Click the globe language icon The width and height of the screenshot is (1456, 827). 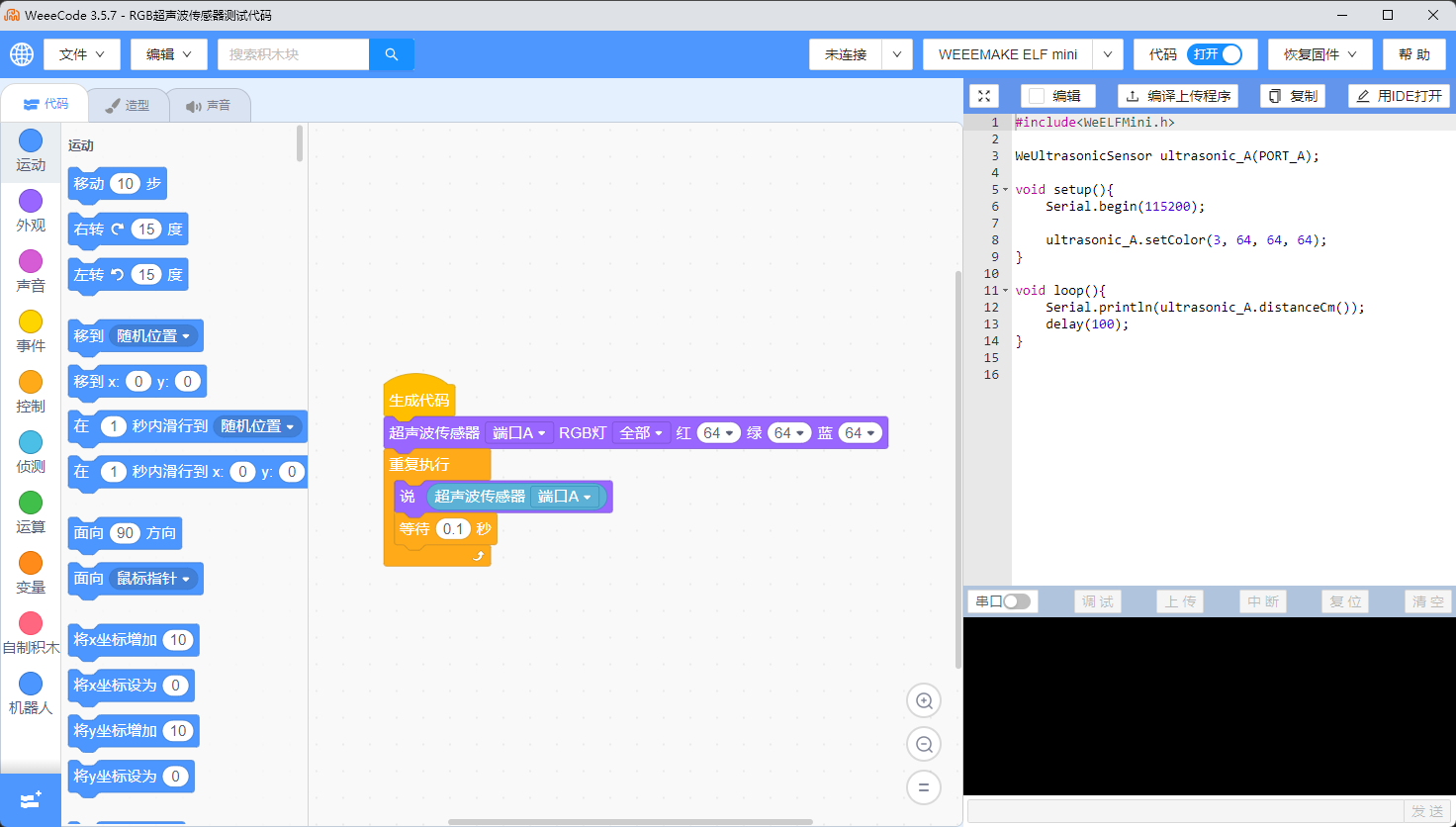22,54
